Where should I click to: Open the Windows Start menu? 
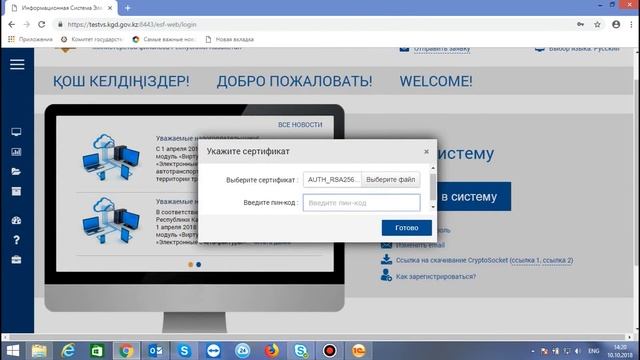(13, 351)
